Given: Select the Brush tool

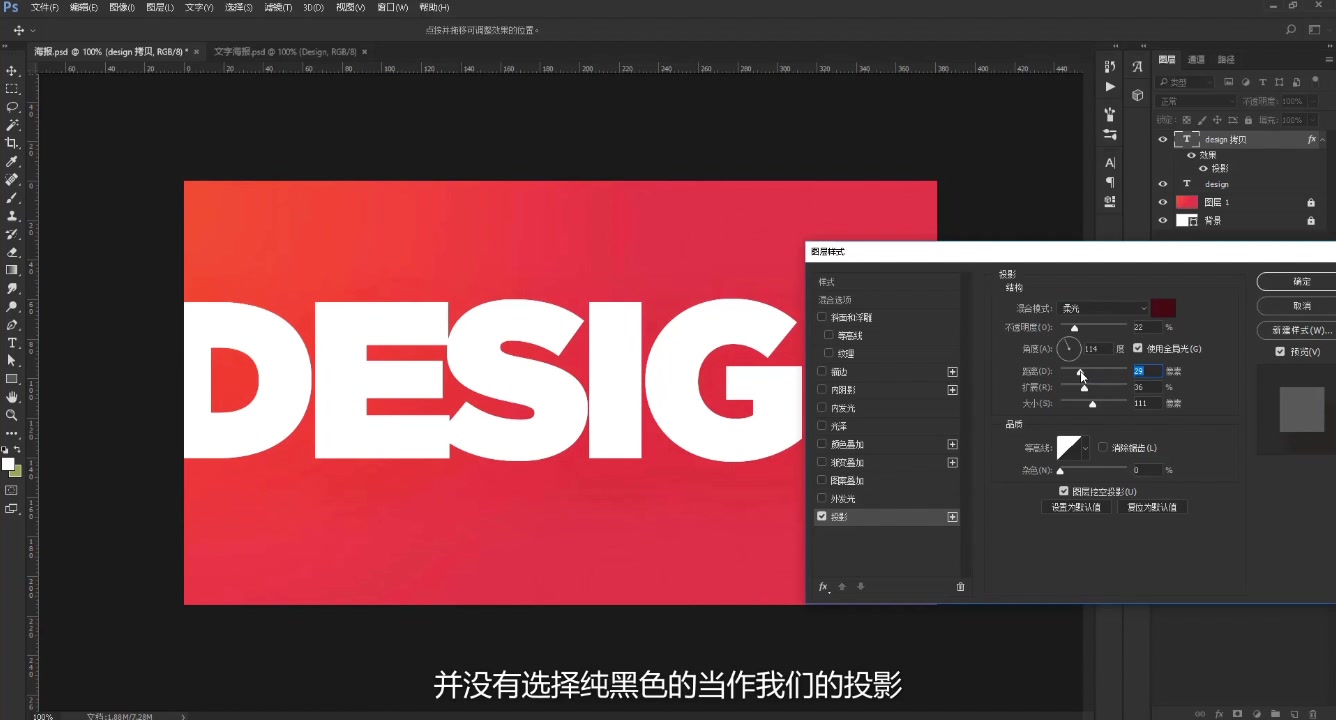Looking at the screenshot, I should tap(12, 198).
